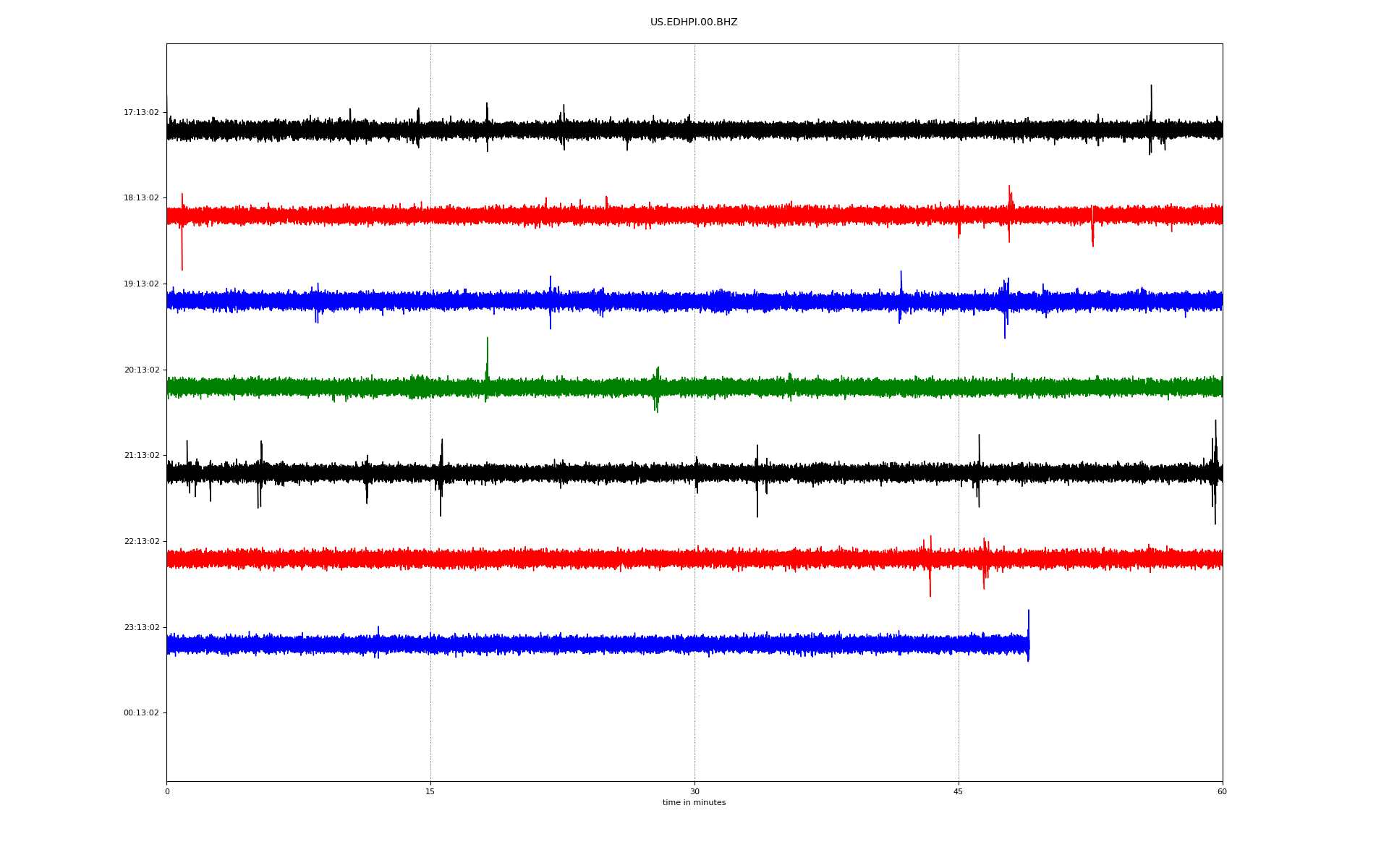The width and height of the screenshot is (1389, 868).
Task: Select the 00:13:02 time label
Action: 141,712
